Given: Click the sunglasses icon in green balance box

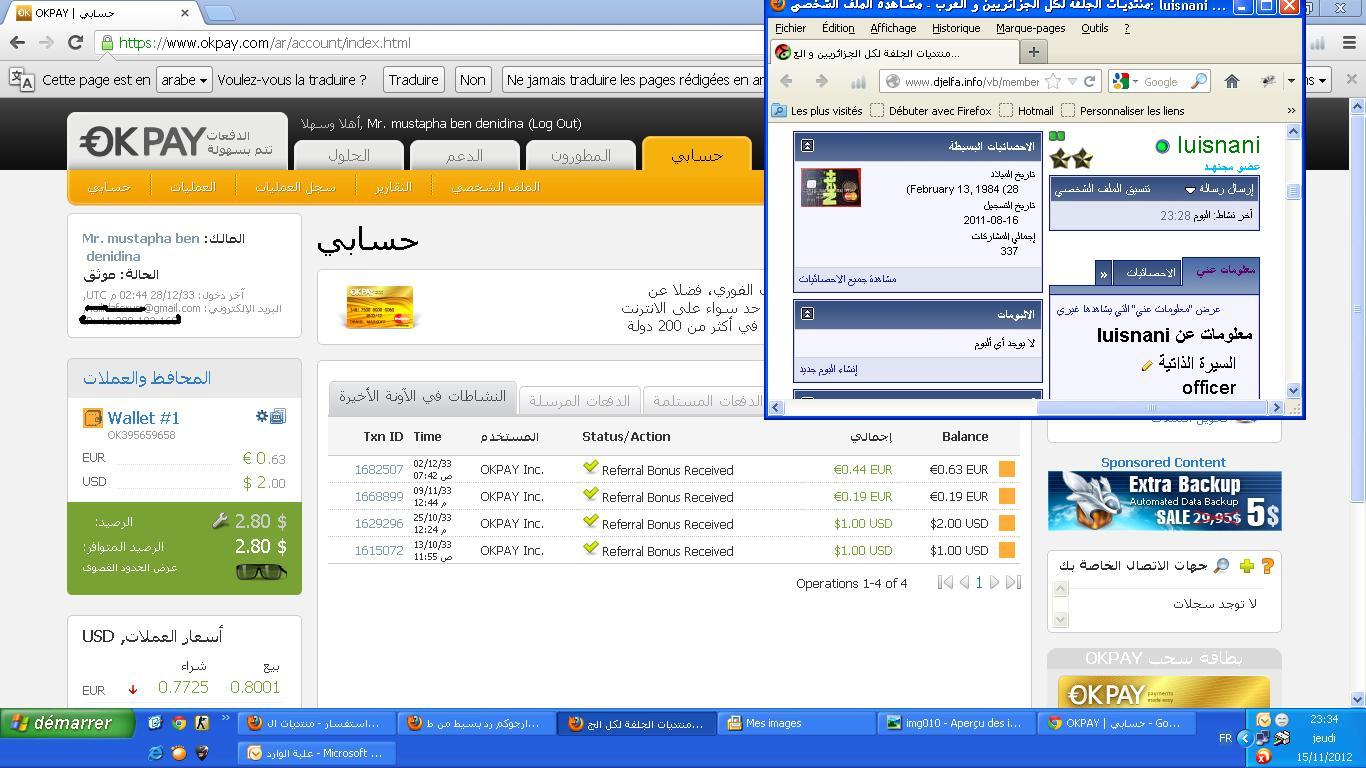Looking at the screenshot, I should [x=261, y=571].
